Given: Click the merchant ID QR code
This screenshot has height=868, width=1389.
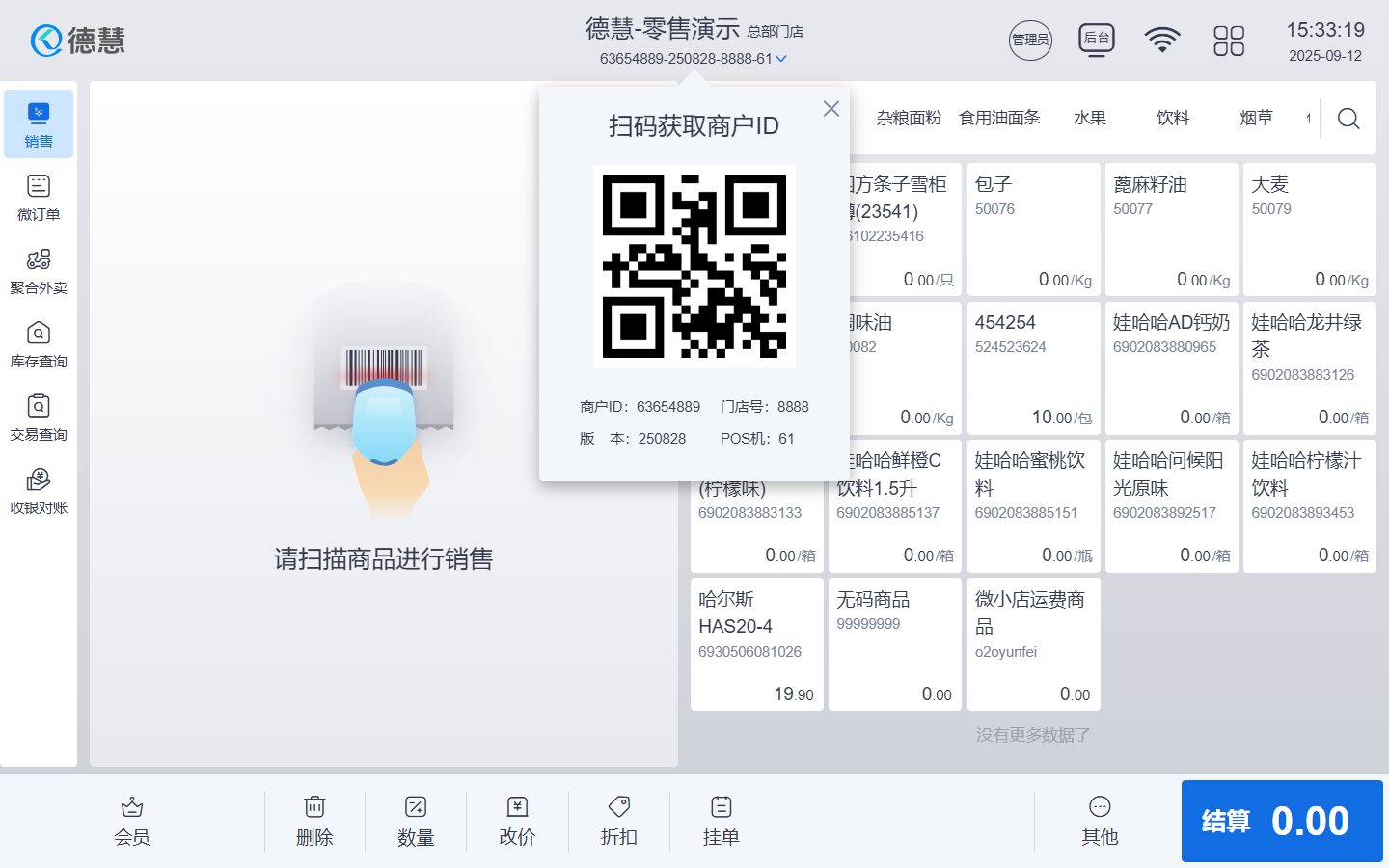Looking at the screenshot, I should pyautogui.click(x=694, y=266).
